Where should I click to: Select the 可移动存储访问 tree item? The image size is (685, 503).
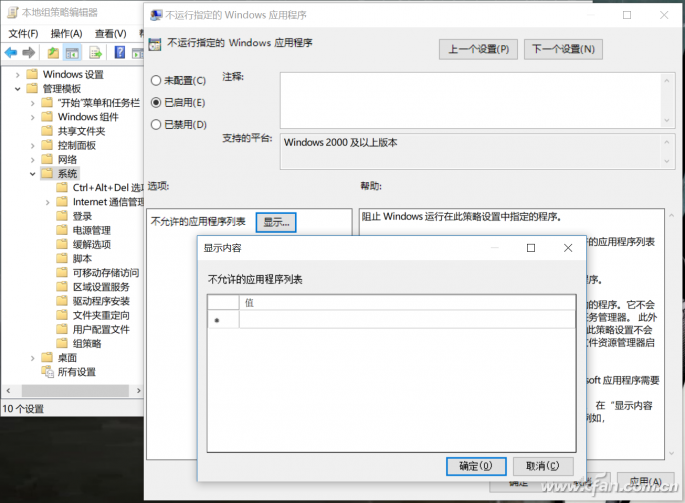pos(106,273)
